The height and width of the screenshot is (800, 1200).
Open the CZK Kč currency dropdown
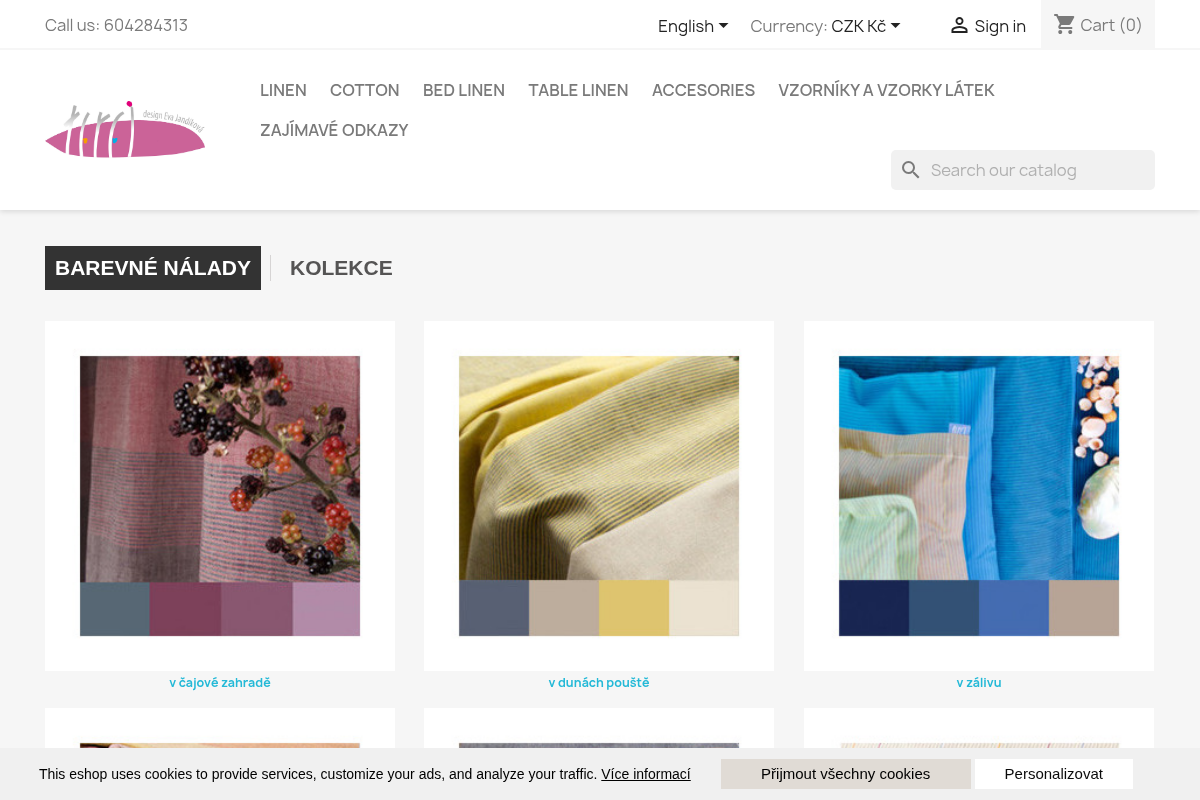[x=866, y=26]
